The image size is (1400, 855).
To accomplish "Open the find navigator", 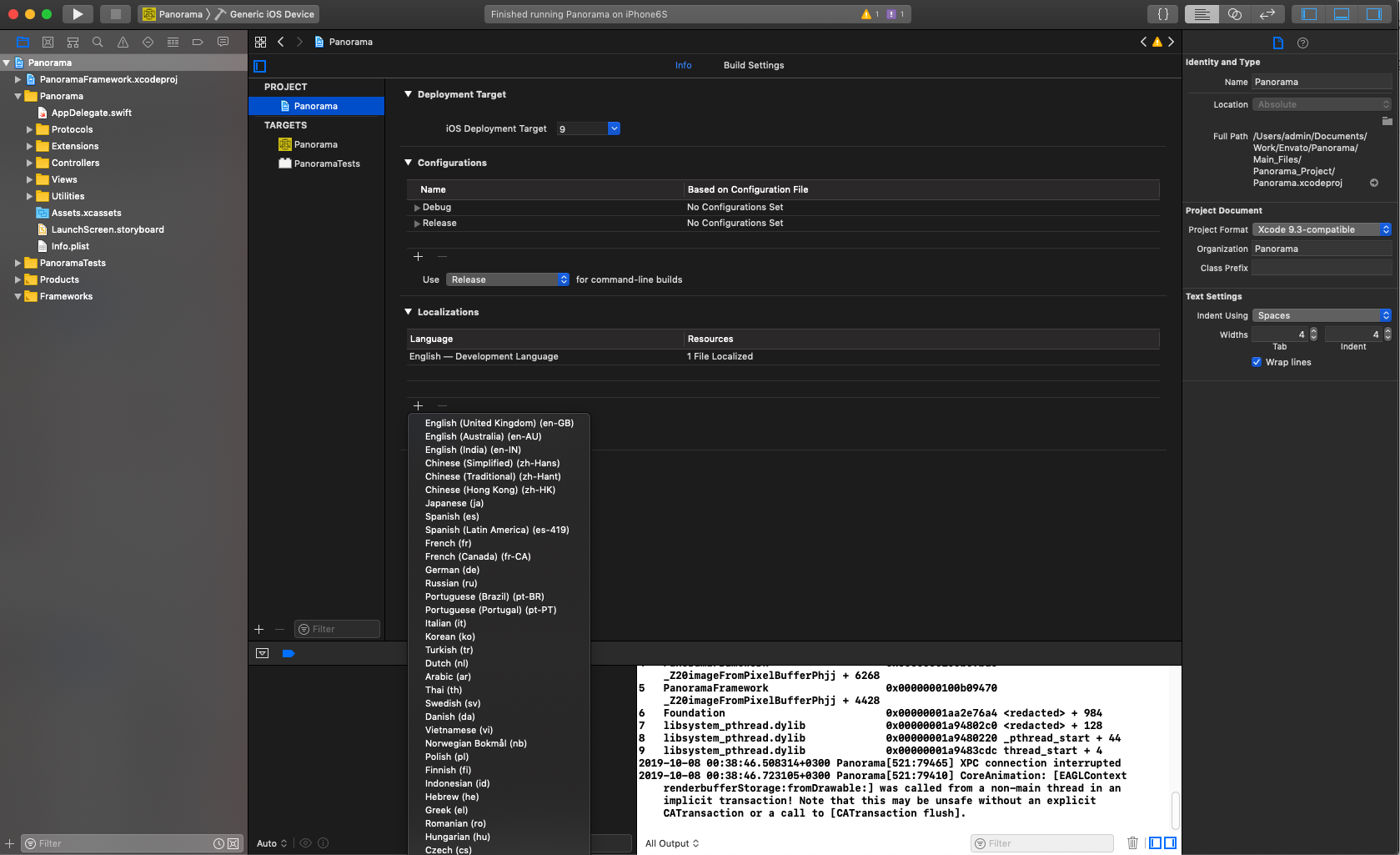I will tap(98, 42).
